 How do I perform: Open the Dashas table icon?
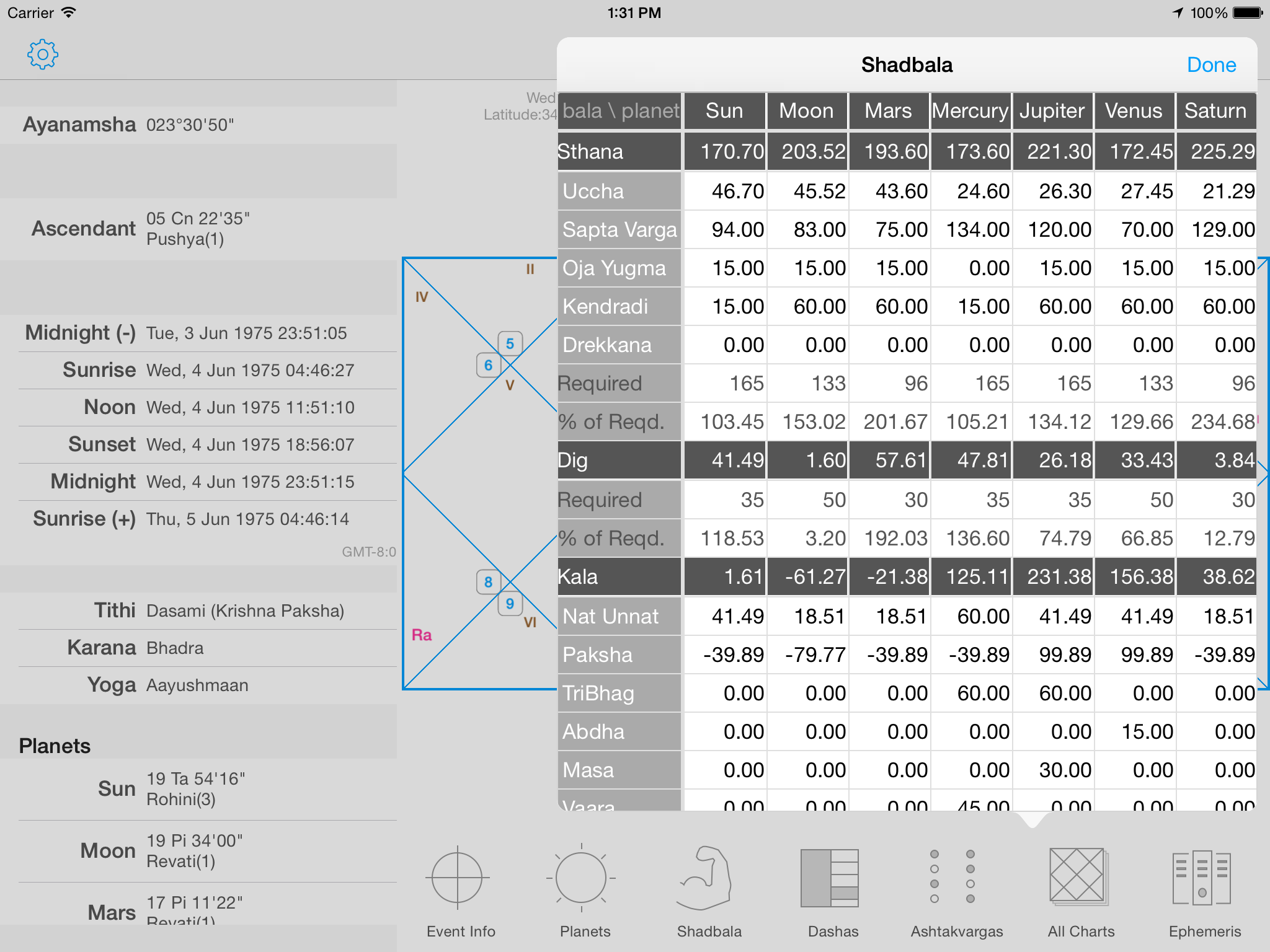click(830, 878)
